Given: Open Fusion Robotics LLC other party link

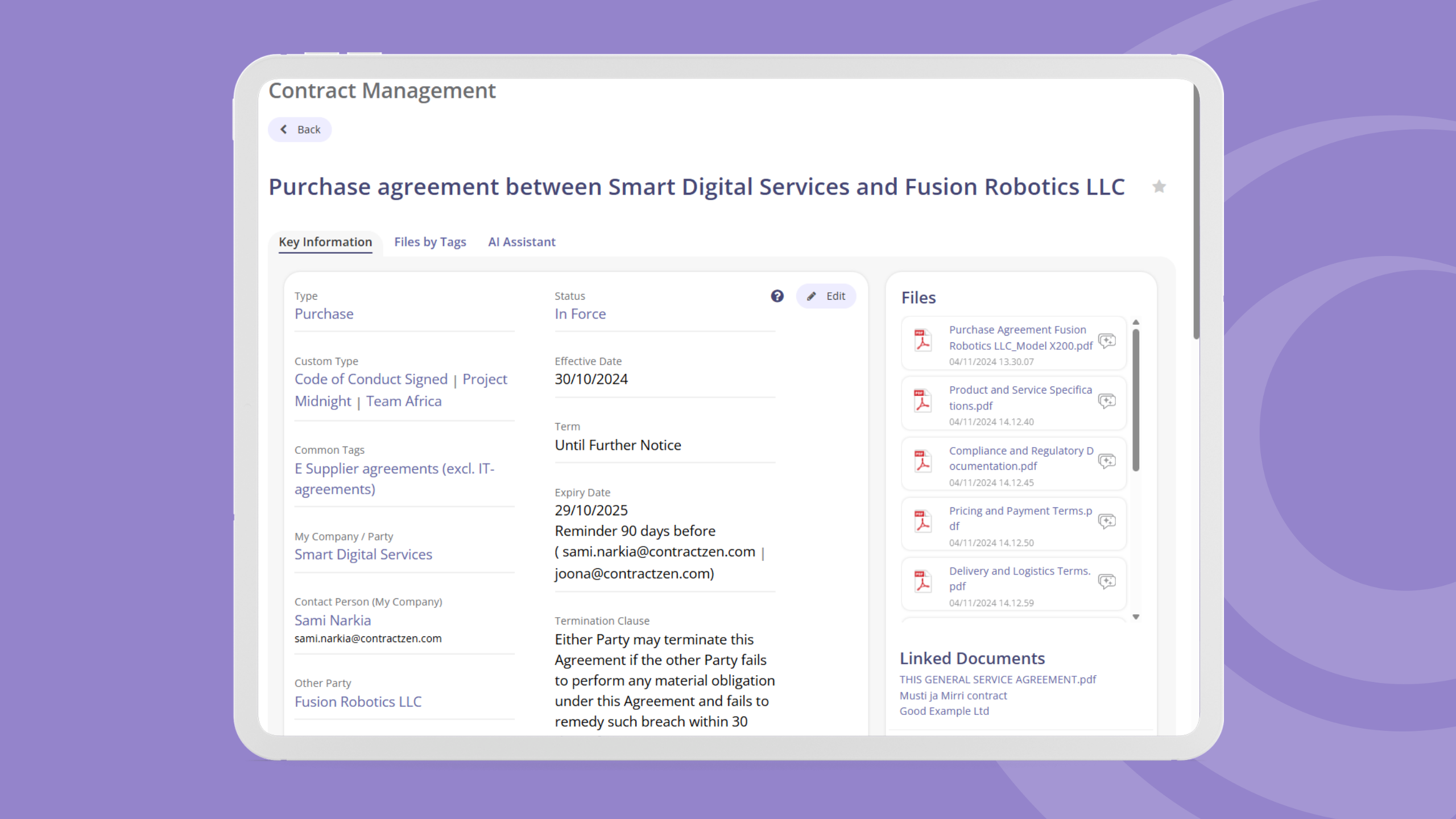Looking at the screenshot, I should click(x=358, y=702).
